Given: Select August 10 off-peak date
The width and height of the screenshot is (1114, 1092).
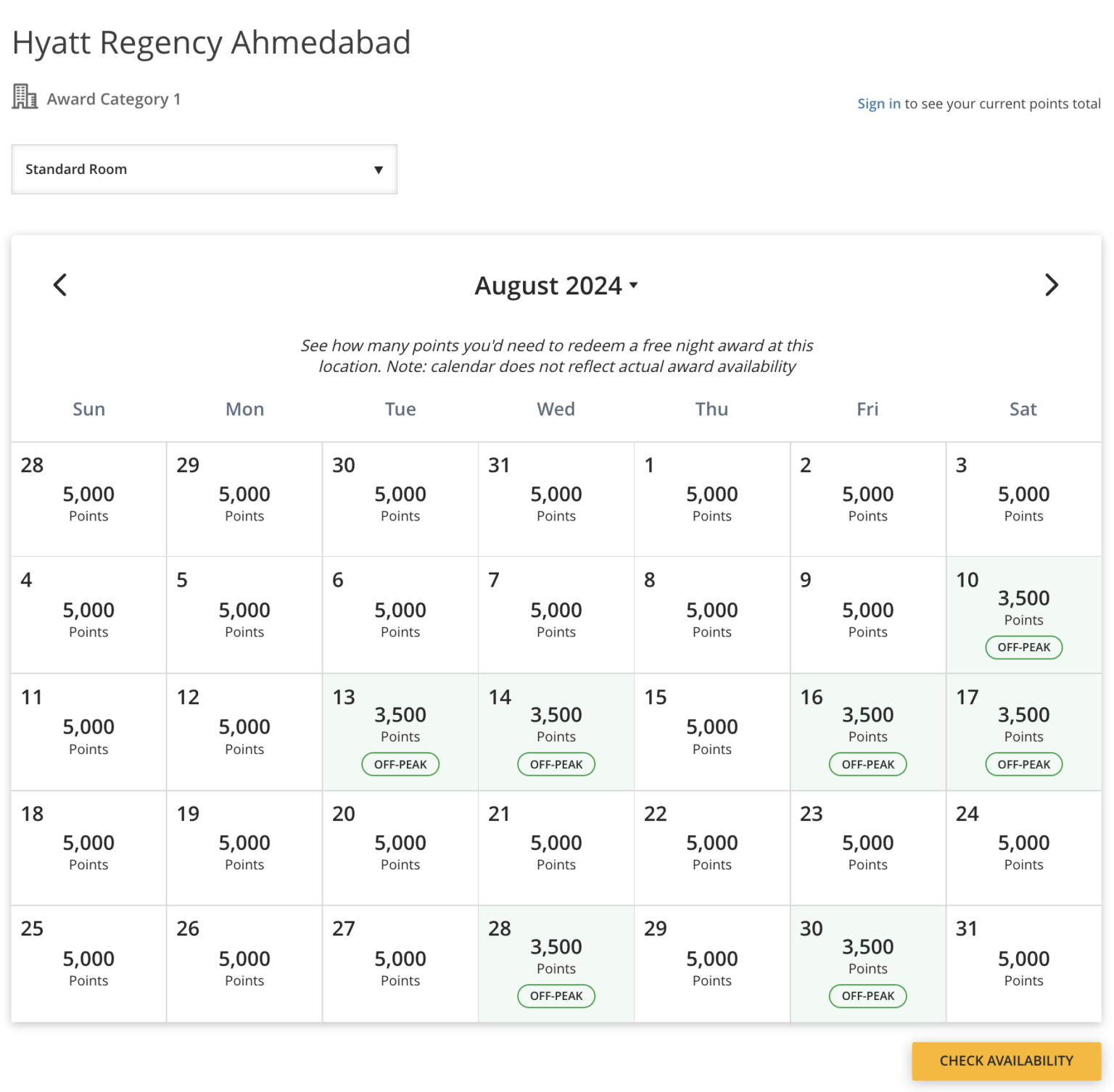Looking at the screenshot, I should pos(1023,614).
